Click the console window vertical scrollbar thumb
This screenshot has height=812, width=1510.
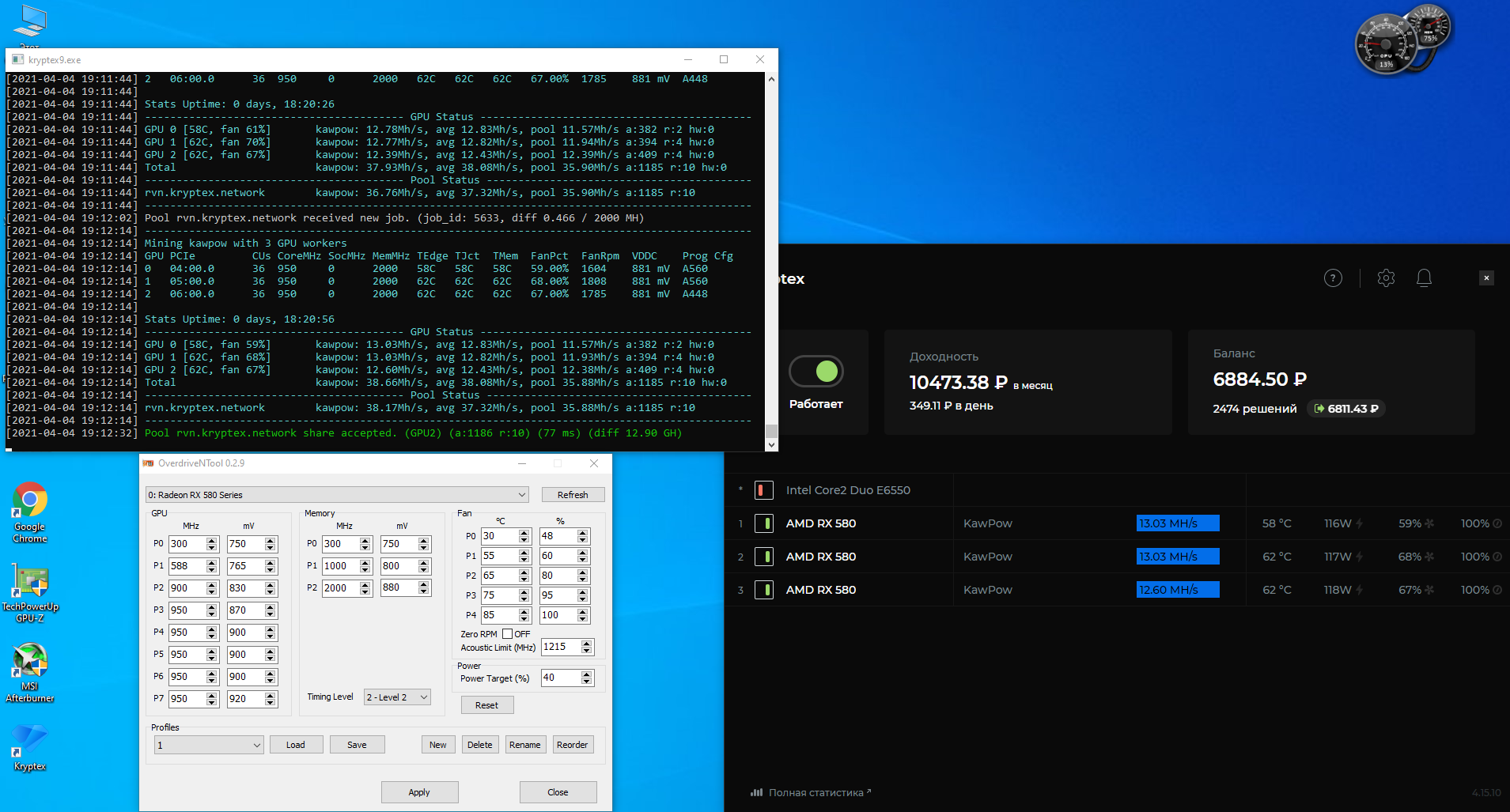click(771, 430)
